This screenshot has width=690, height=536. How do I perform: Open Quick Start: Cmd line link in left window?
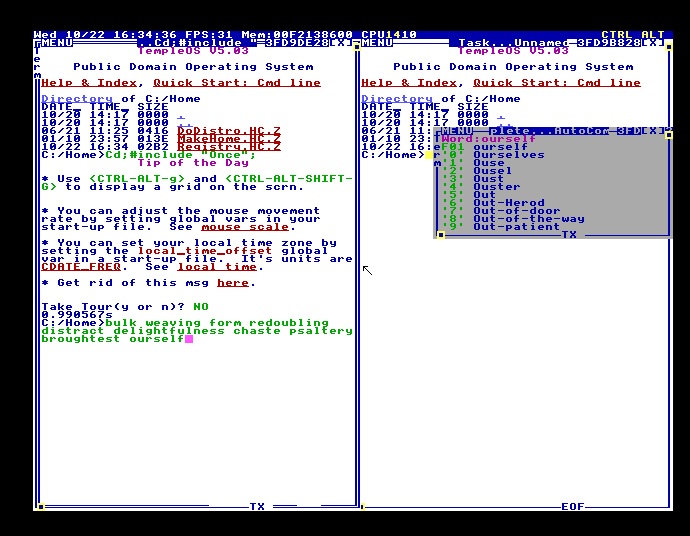click(237, 83)
